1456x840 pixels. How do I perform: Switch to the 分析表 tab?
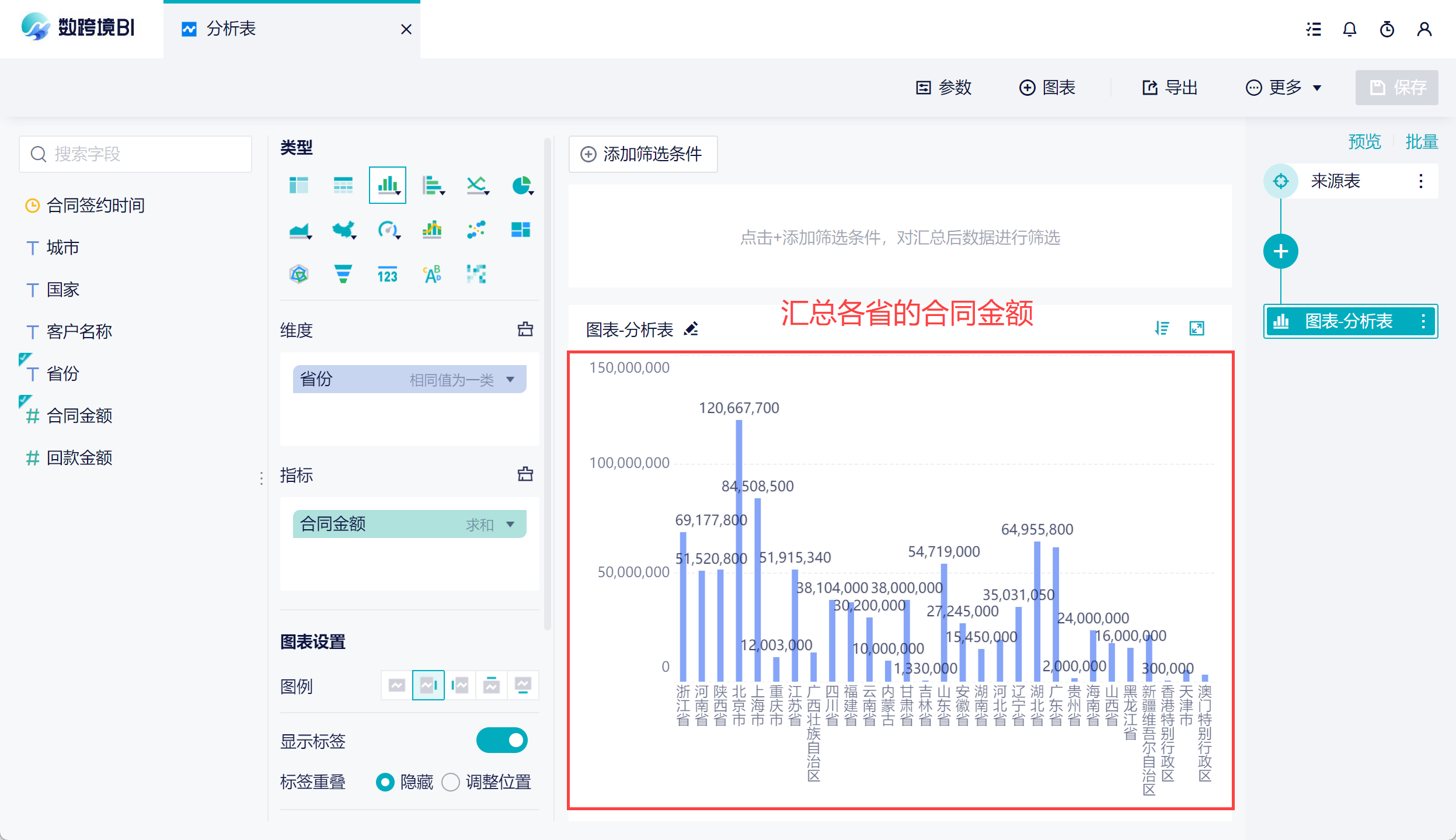point(231,29)
